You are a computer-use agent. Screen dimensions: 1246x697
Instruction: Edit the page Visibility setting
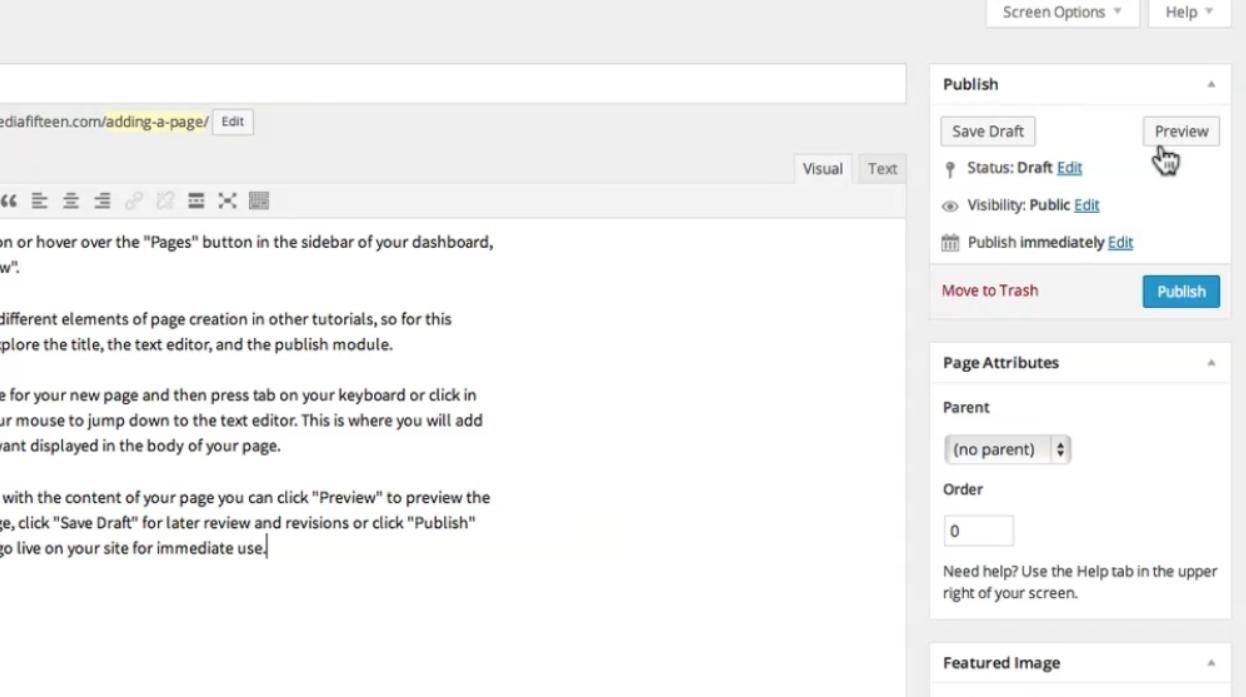(x=1086, y=205)
